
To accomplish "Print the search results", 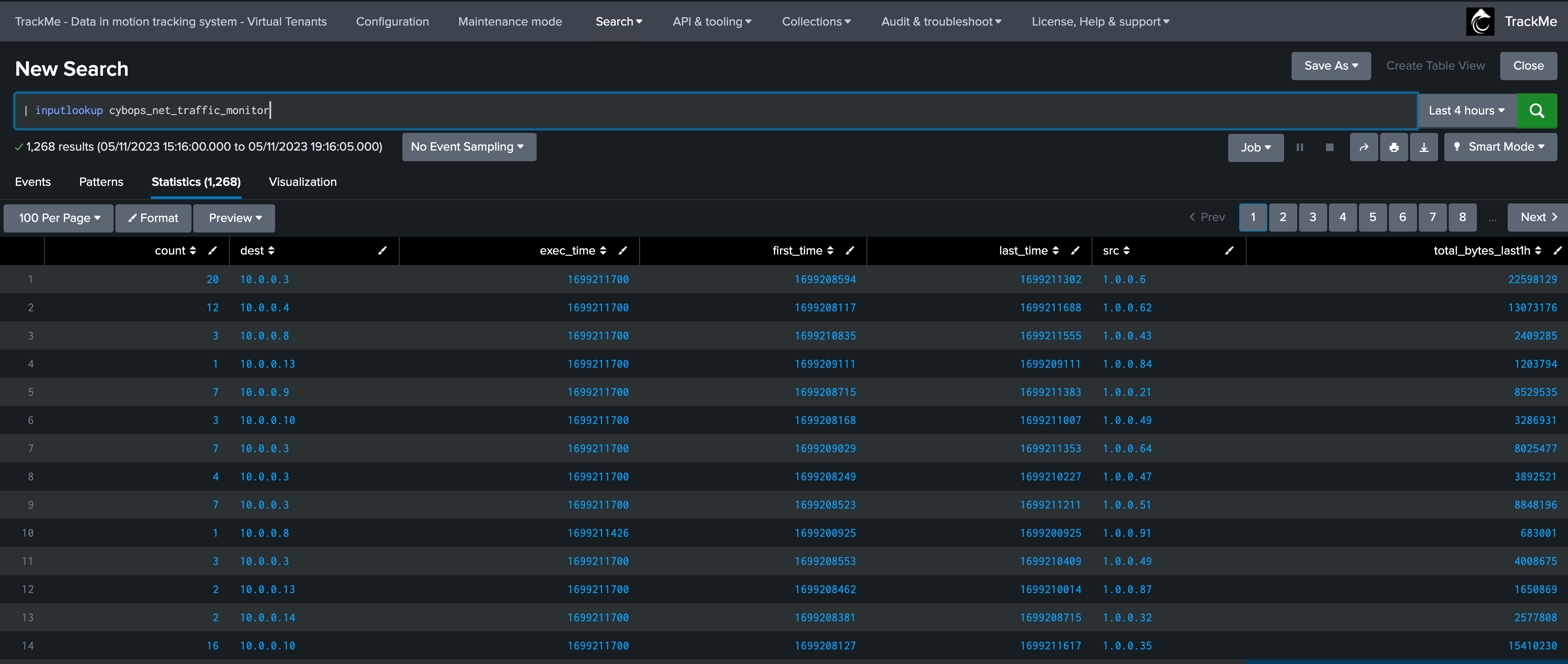I will coord(1394,147).
